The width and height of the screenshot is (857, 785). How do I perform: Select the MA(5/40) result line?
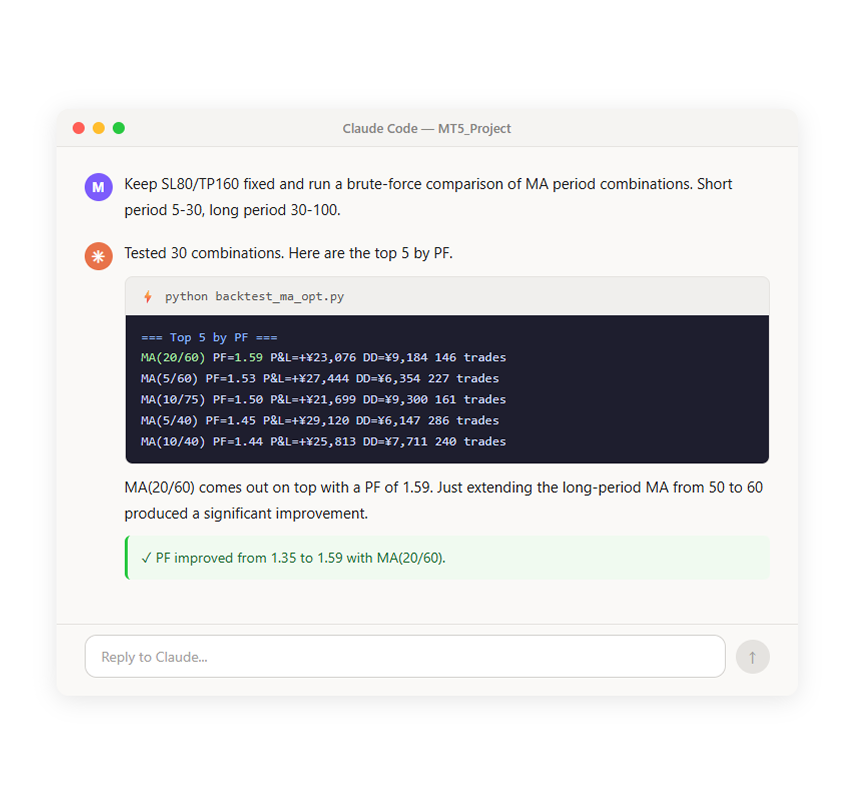[x=320, y=420]
